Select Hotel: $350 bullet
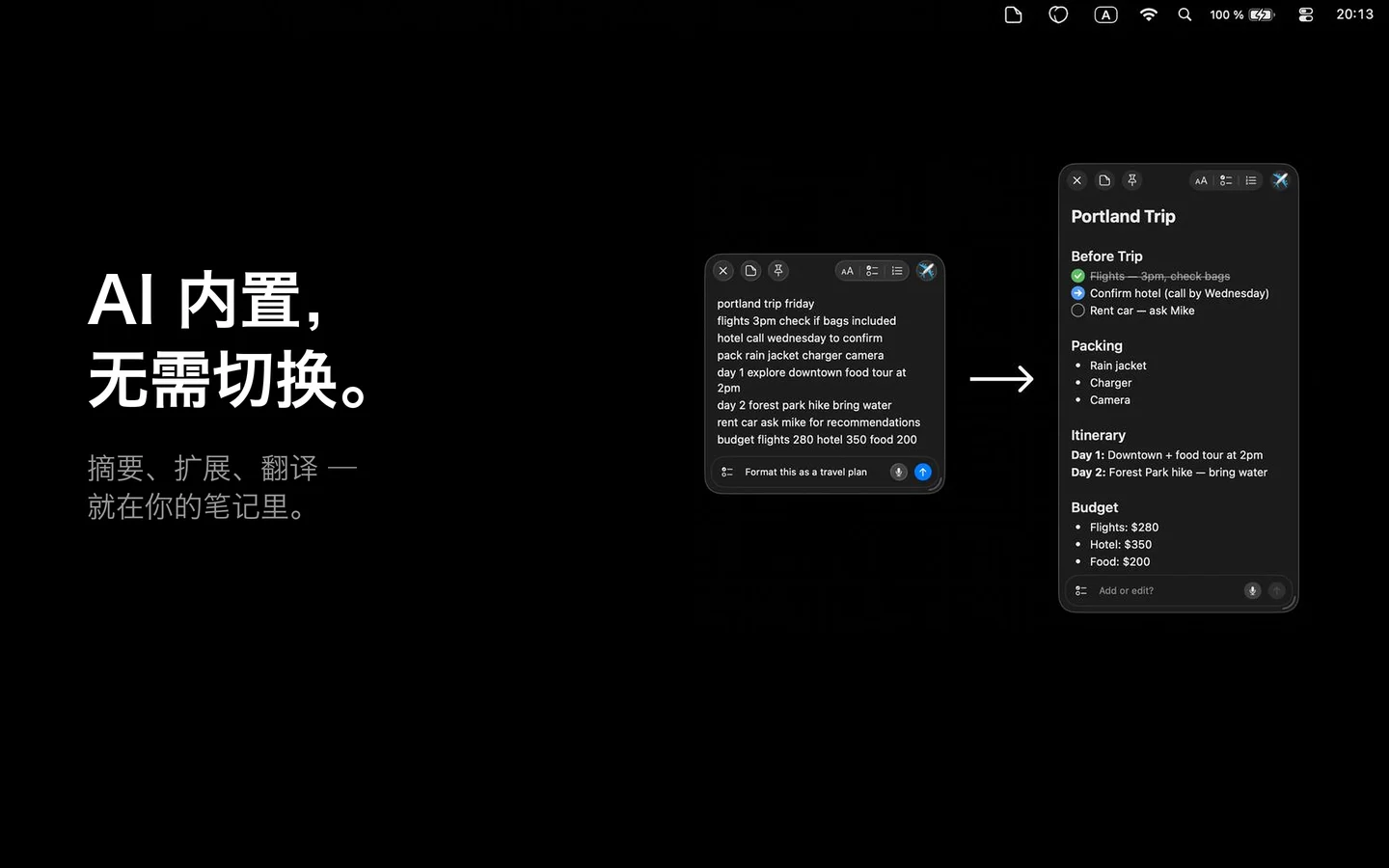The height and width of the screenshot is (868, 1389). pos(1120,545)
